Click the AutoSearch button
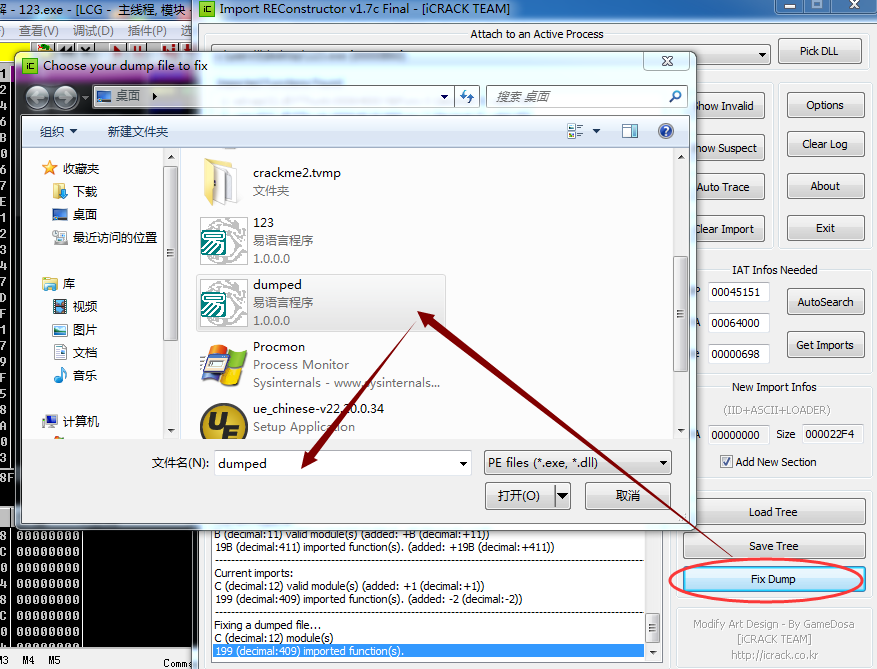This screenshot has height=669, width=877. 825,302
